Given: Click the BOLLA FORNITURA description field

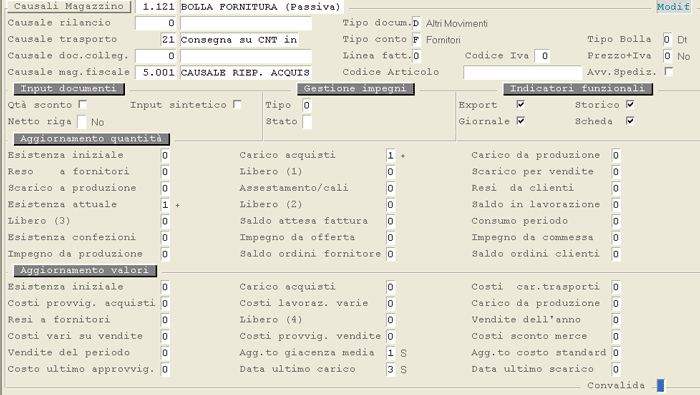Looking at the screenshot, I should pyautogui.click(x=263, y=7).
